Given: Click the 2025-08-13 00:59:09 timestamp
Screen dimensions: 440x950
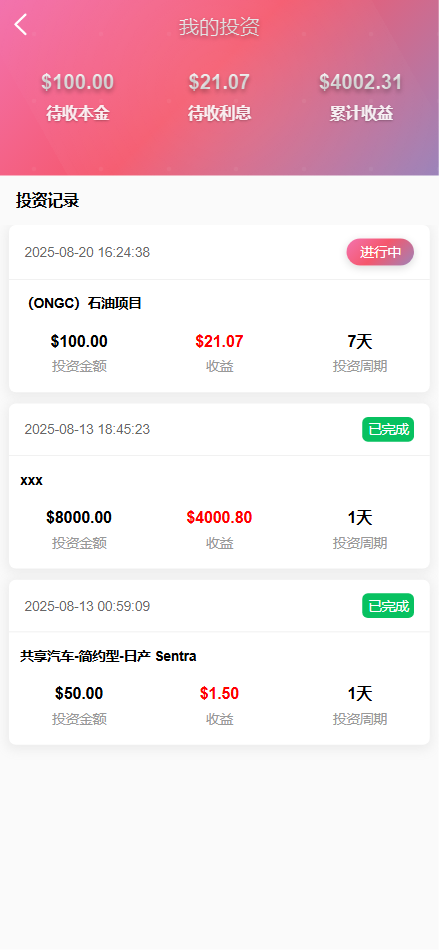Looking at the screenshot, I should [87, 606].
